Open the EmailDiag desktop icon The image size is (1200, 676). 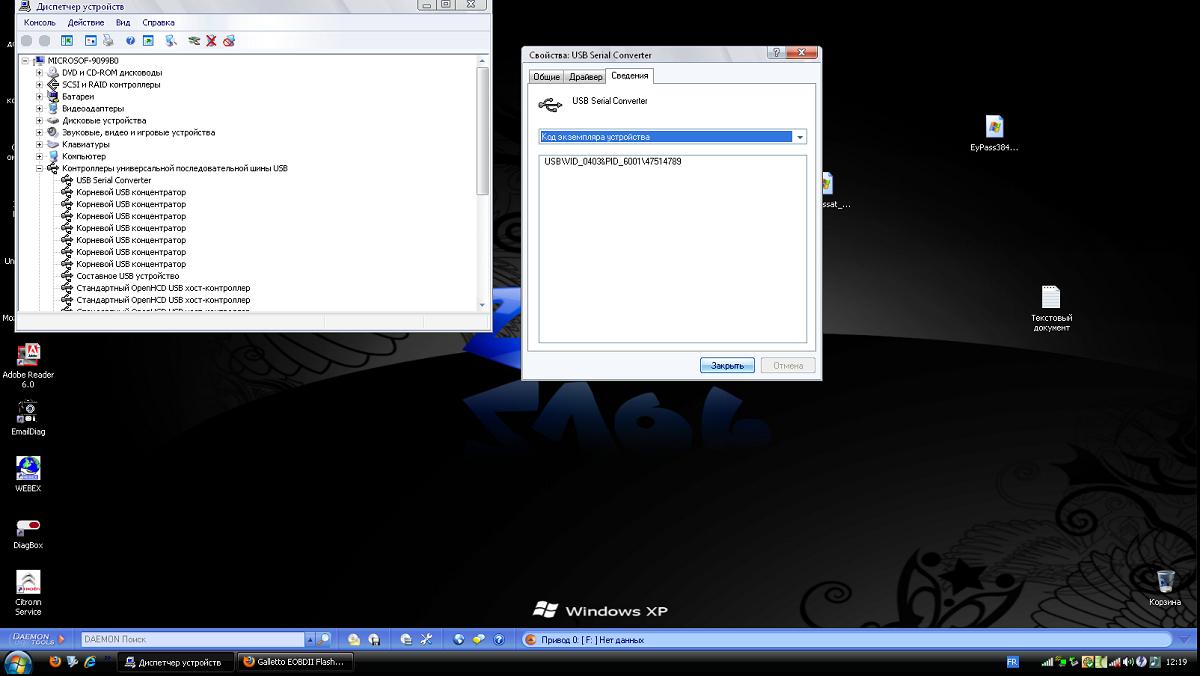(x=28, y=417)
